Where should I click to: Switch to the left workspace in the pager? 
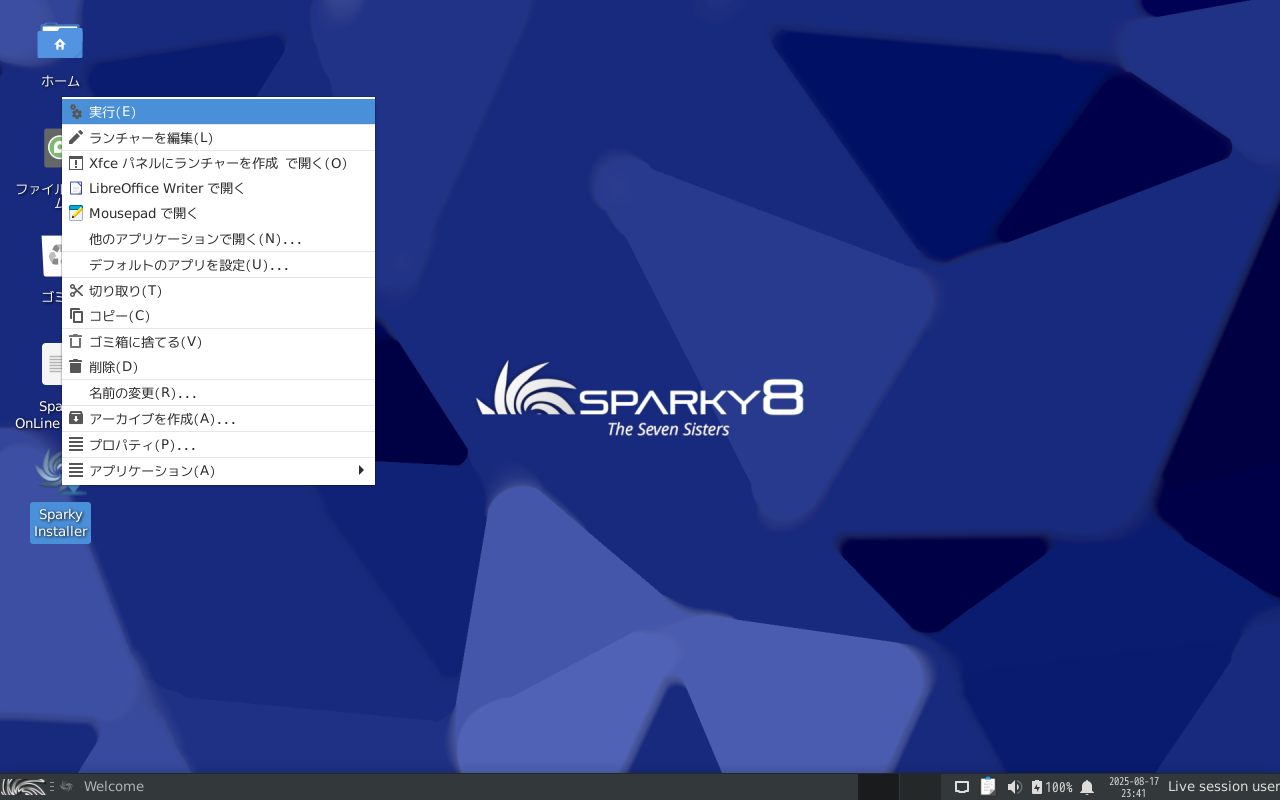pos(878,787)
